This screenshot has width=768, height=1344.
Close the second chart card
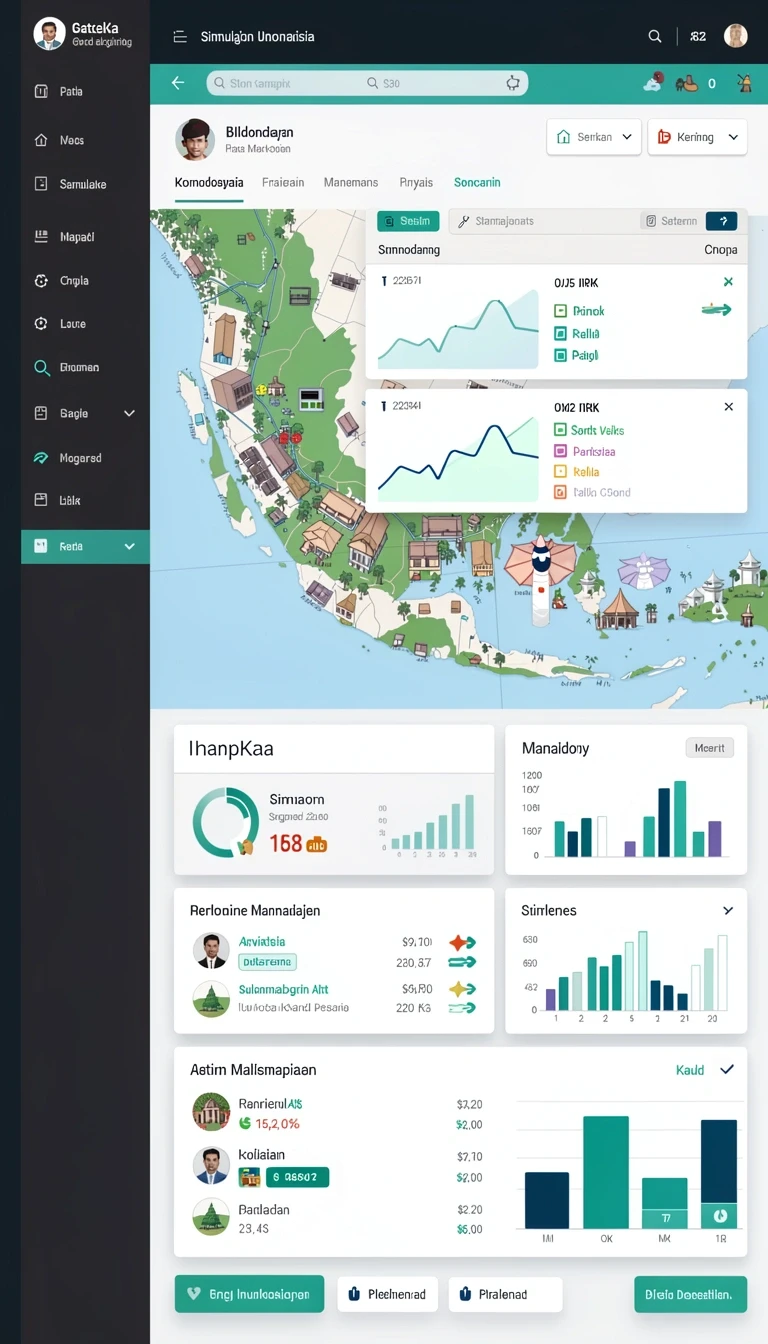[728, 407]
